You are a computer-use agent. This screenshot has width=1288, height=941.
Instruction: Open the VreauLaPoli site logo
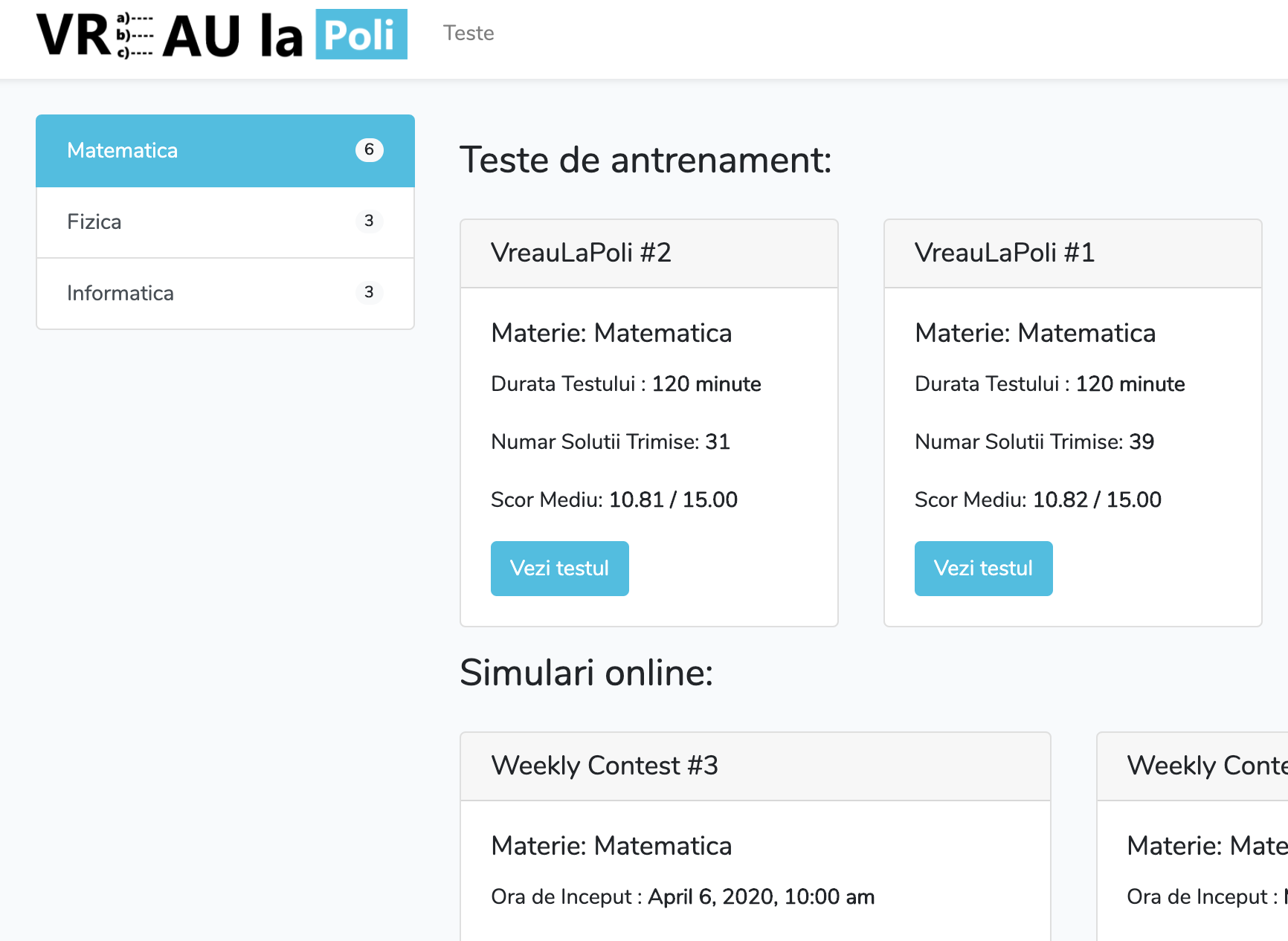tap(223, 34)
